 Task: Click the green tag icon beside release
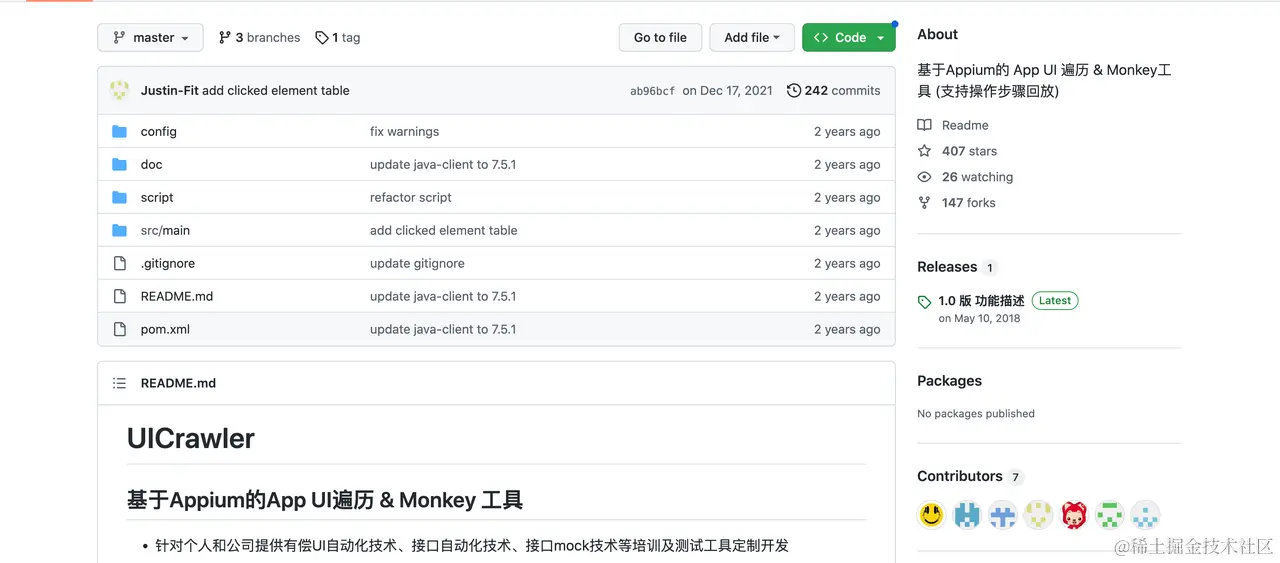pos(925,302)
